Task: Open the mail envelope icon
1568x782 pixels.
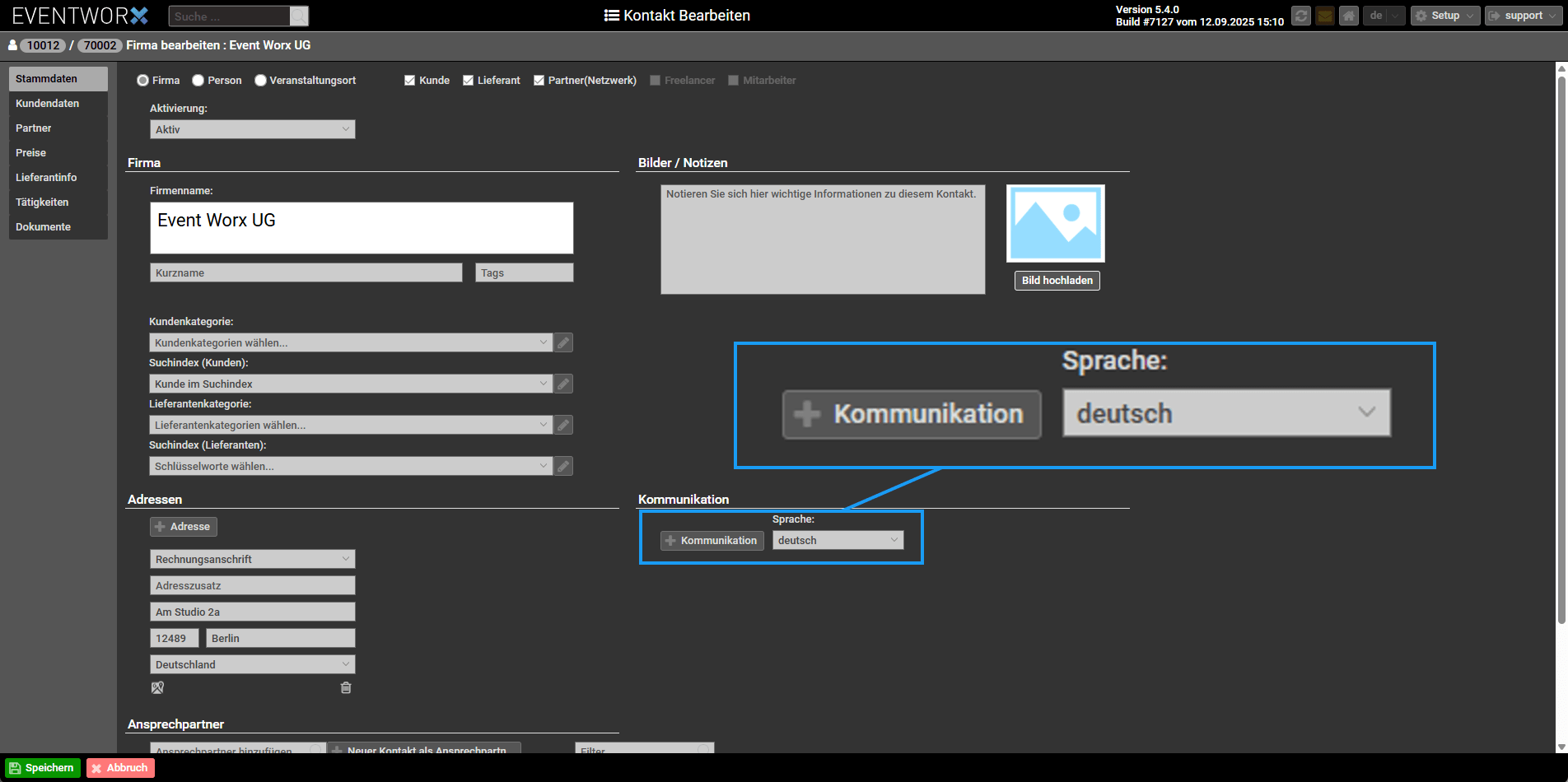Action: point(1324,16)
